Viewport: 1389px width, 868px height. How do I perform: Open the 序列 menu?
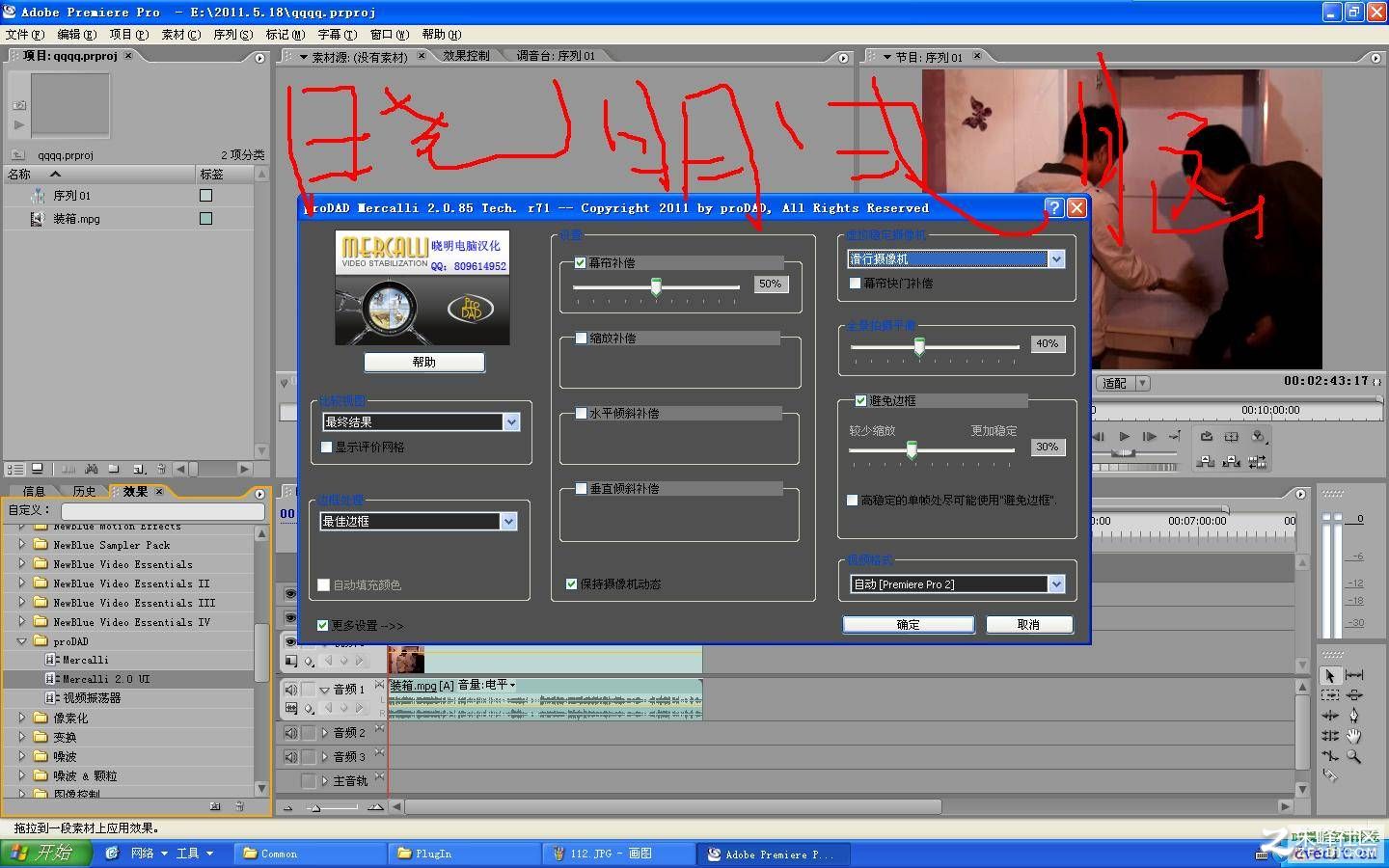click(x=232, y=34)
